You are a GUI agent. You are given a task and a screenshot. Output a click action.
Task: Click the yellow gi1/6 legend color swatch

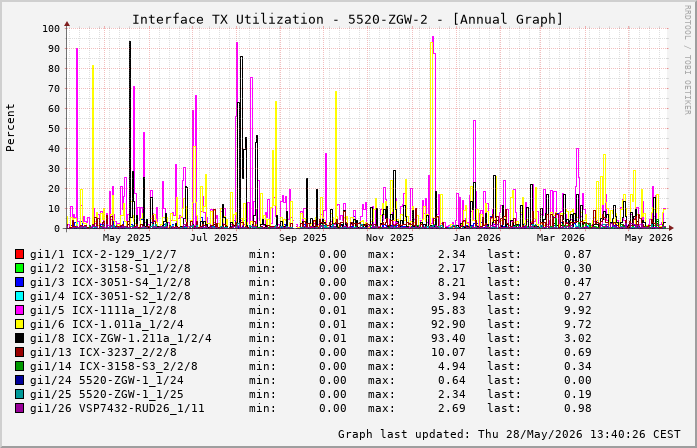click(20, 324)
